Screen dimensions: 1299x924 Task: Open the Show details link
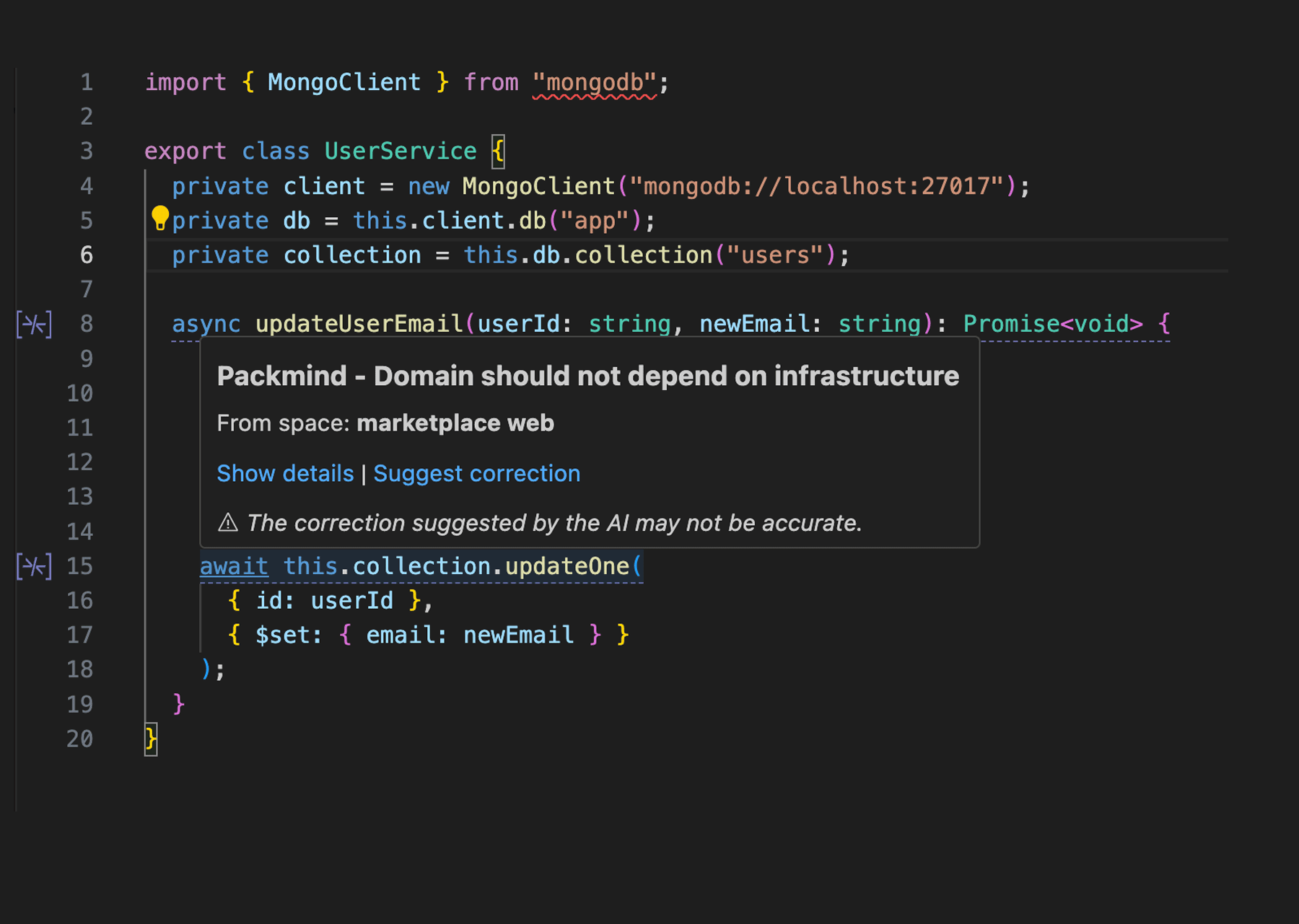point(285,473)
